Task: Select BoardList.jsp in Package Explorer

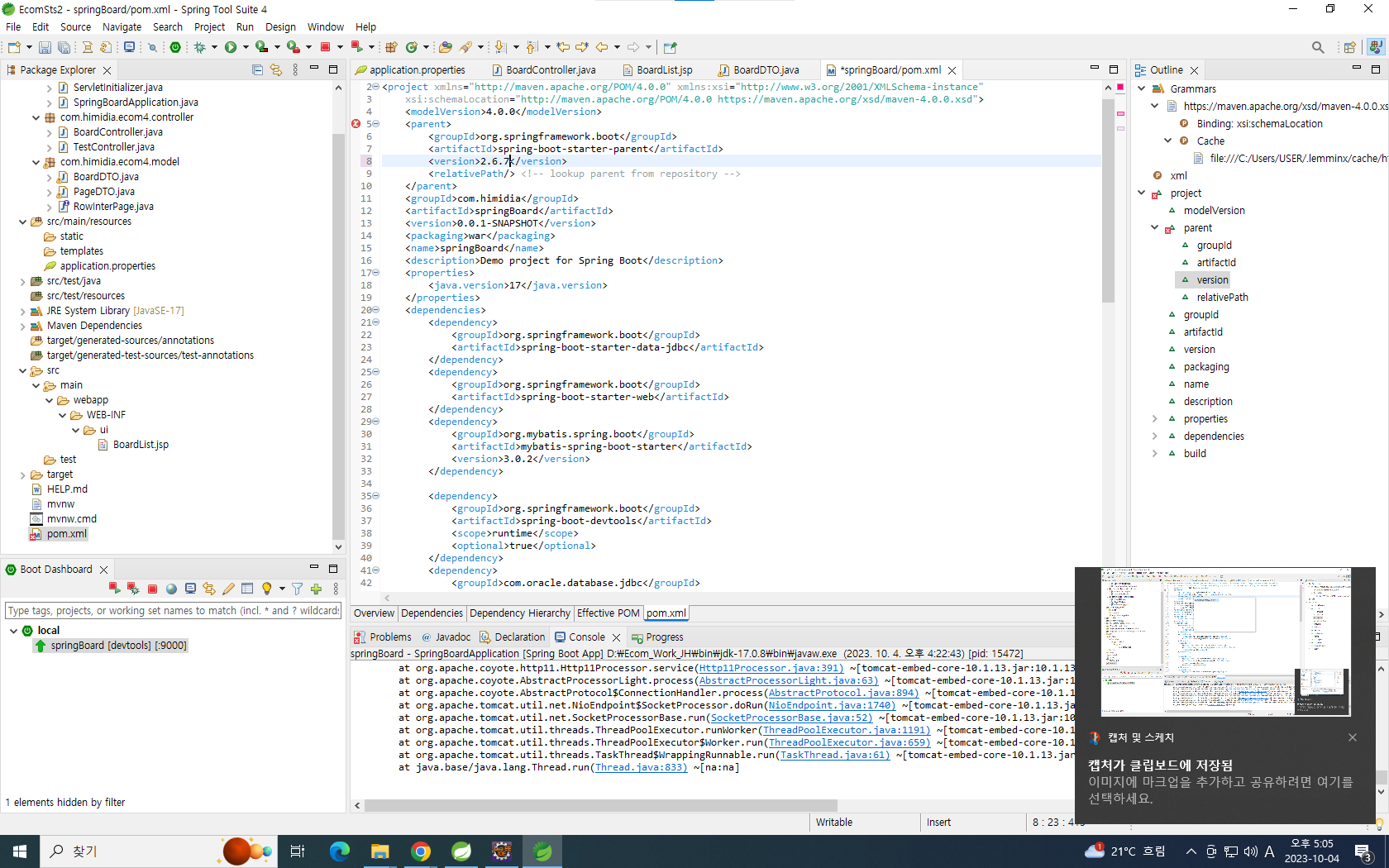Action: tap(133, 445)
